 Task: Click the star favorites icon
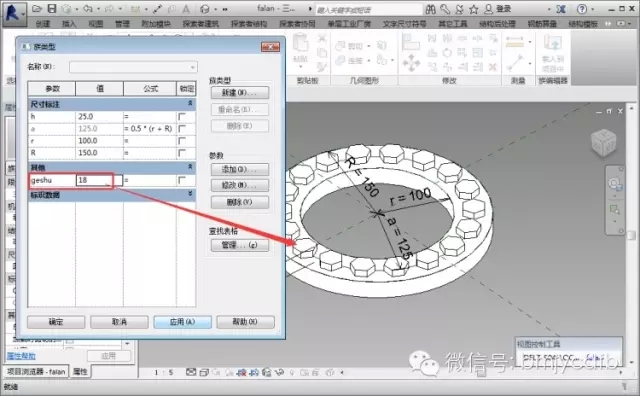[473, 9]
